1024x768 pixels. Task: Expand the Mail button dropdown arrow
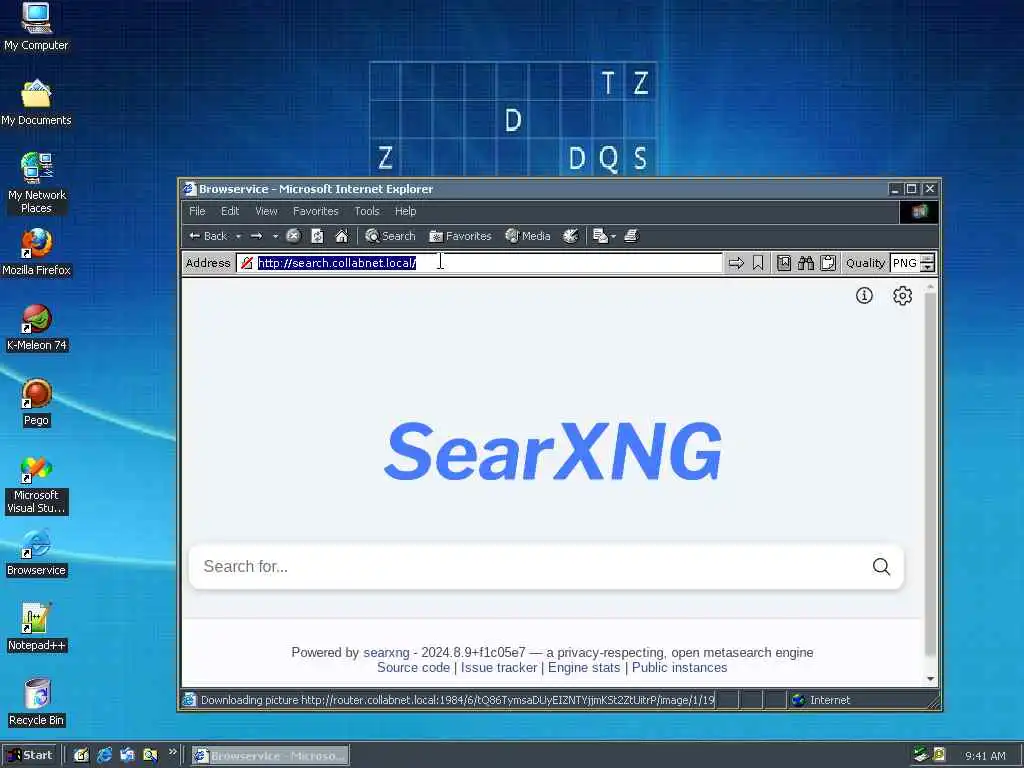coord(613,236)
